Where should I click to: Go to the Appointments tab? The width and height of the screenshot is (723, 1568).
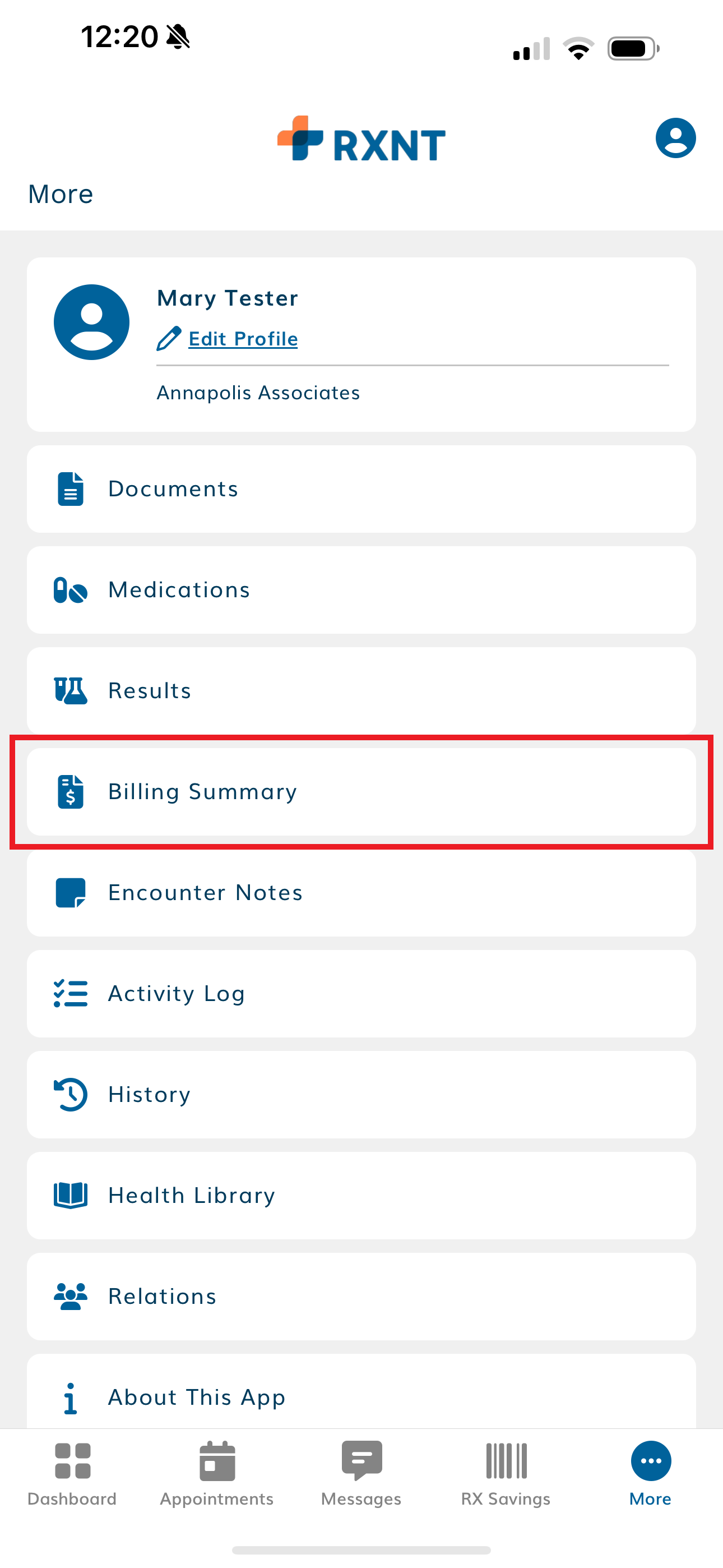click(x=217, y=1473)
